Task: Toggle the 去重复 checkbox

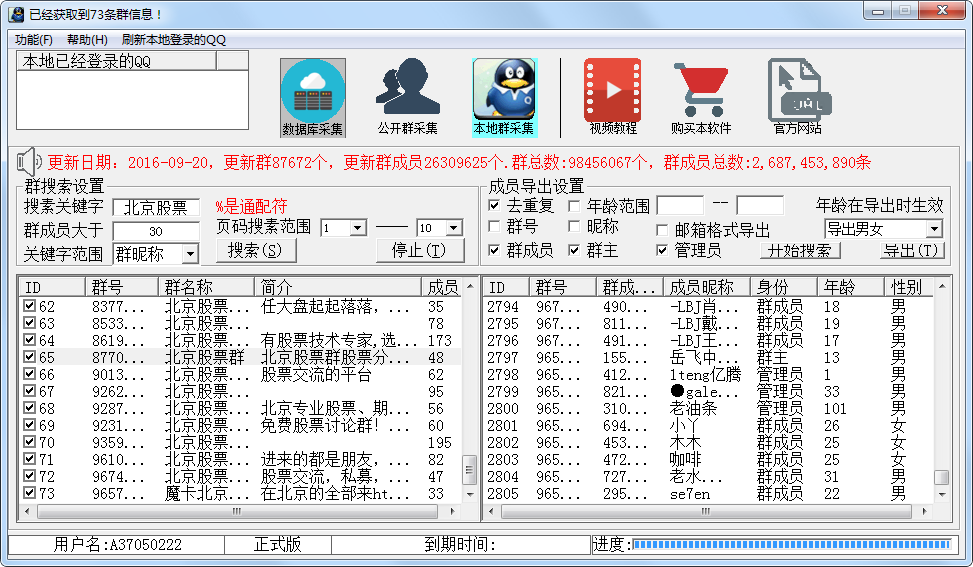Action: click(494, 205)
